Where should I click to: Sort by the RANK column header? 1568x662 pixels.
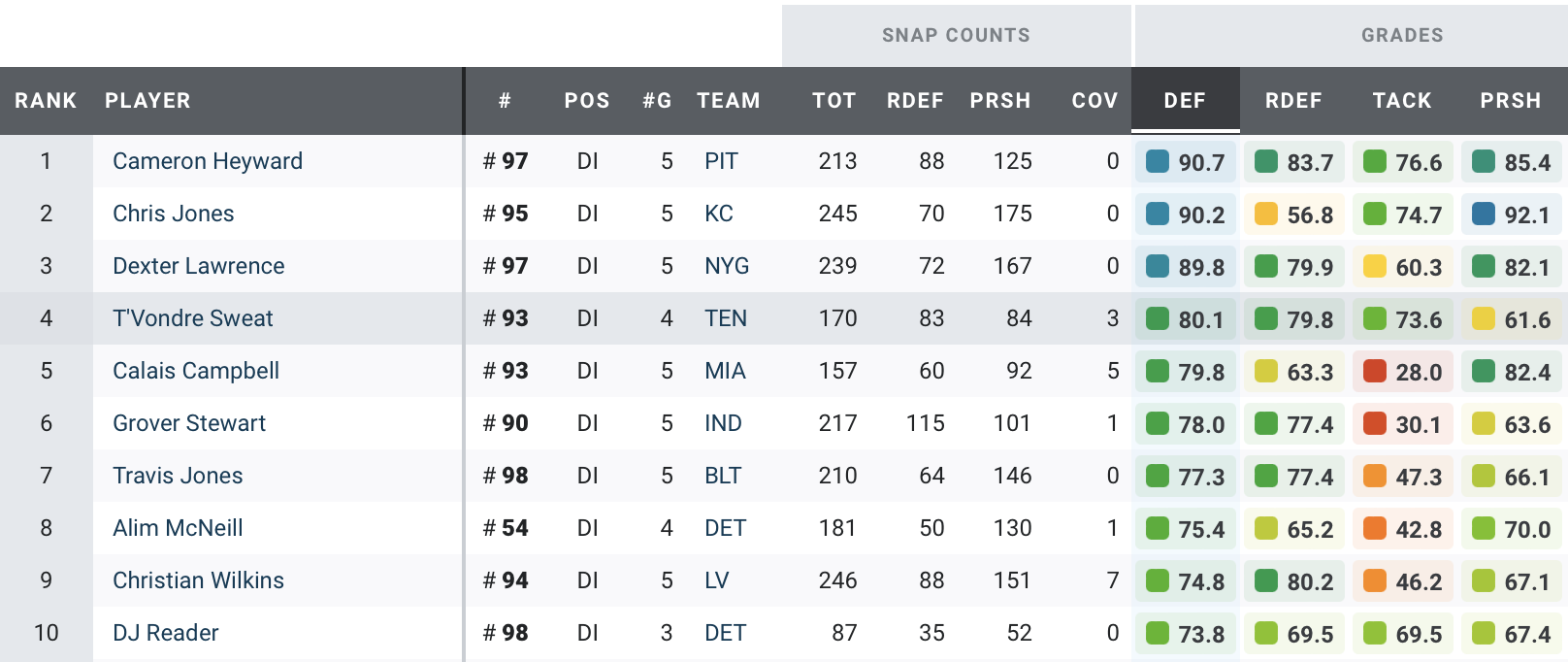click(x=46, y=100)
